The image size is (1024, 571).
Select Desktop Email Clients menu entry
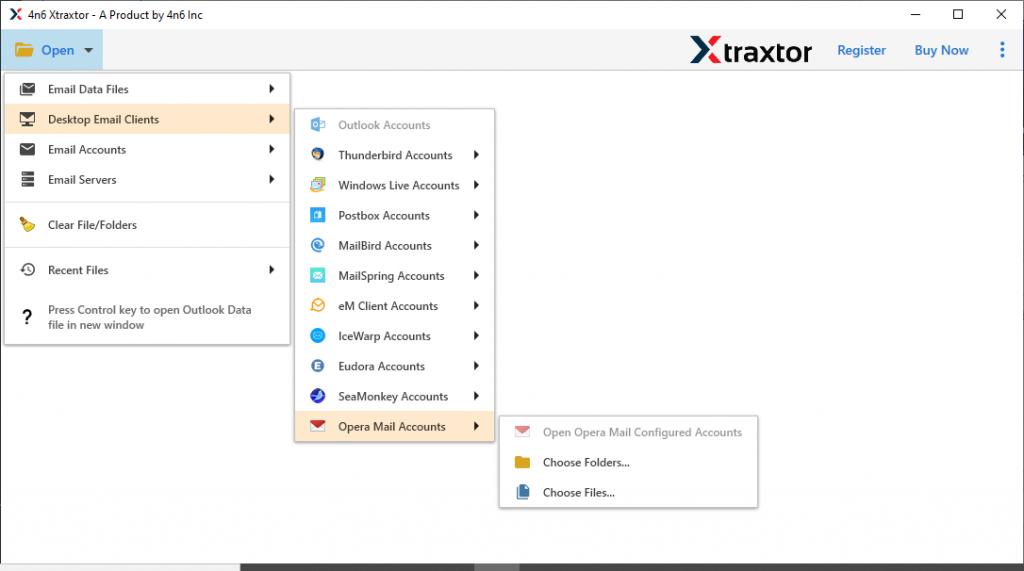coord(147,119)
